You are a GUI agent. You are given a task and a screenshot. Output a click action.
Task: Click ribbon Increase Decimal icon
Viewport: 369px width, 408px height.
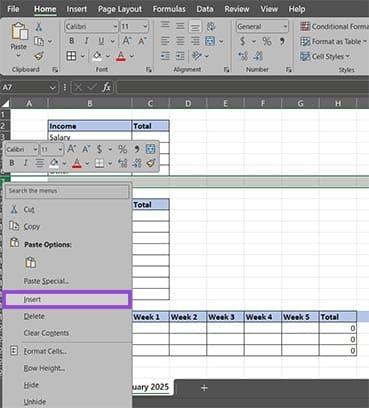click(x=243, y=56)
